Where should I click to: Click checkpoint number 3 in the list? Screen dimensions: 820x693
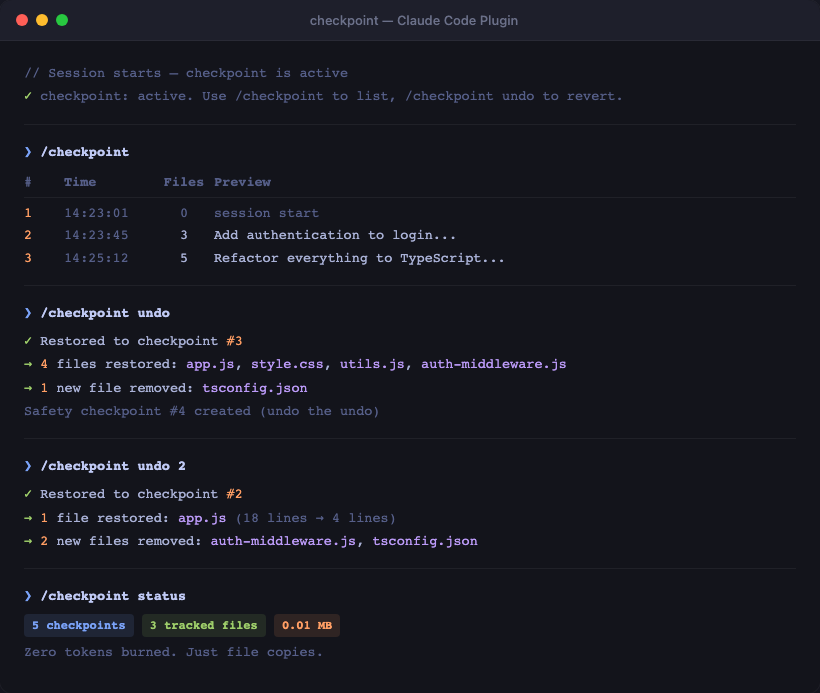[x=28, y=258]
